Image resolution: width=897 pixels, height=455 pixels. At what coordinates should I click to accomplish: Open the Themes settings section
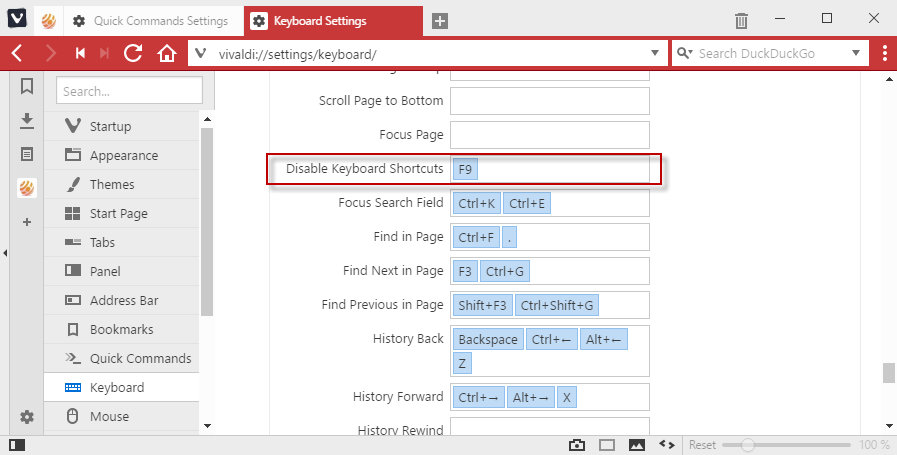(x=121, y=184)
